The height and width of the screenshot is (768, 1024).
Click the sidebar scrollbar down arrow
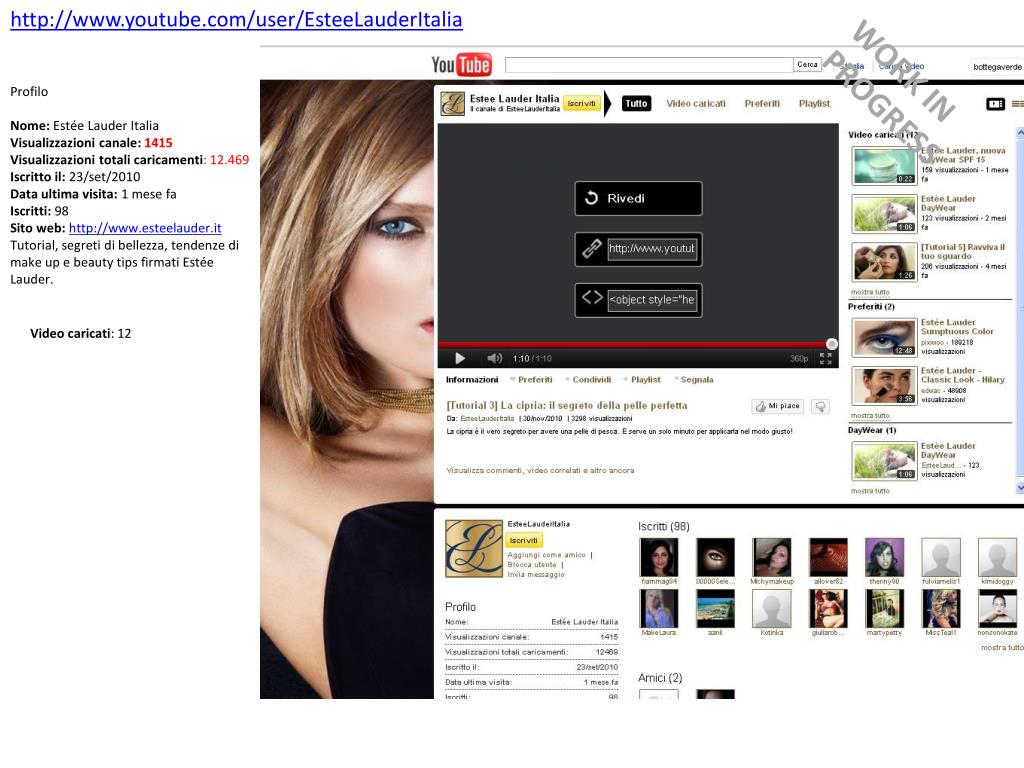pyautogui.click(x=1020, y=487)
